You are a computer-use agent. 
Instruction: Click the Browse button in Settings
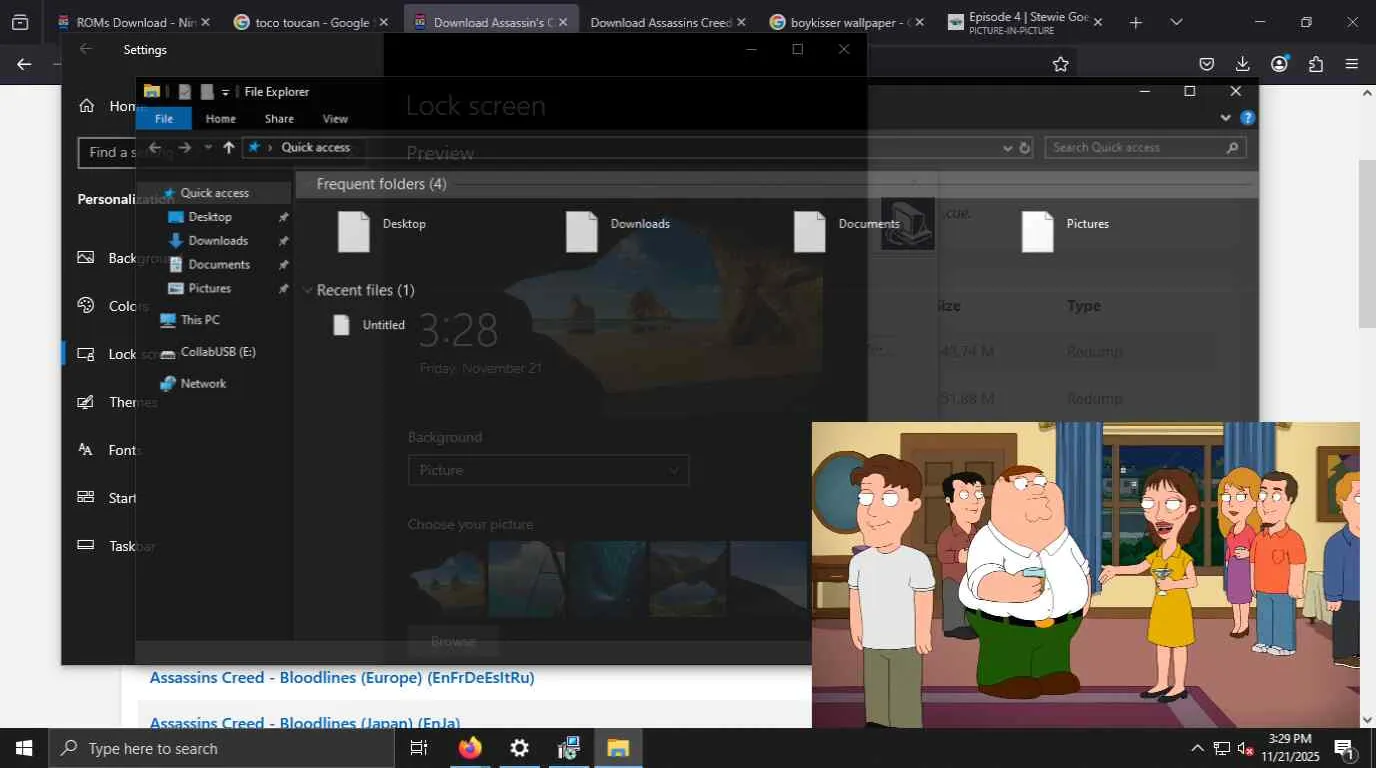tap(453, 641)
